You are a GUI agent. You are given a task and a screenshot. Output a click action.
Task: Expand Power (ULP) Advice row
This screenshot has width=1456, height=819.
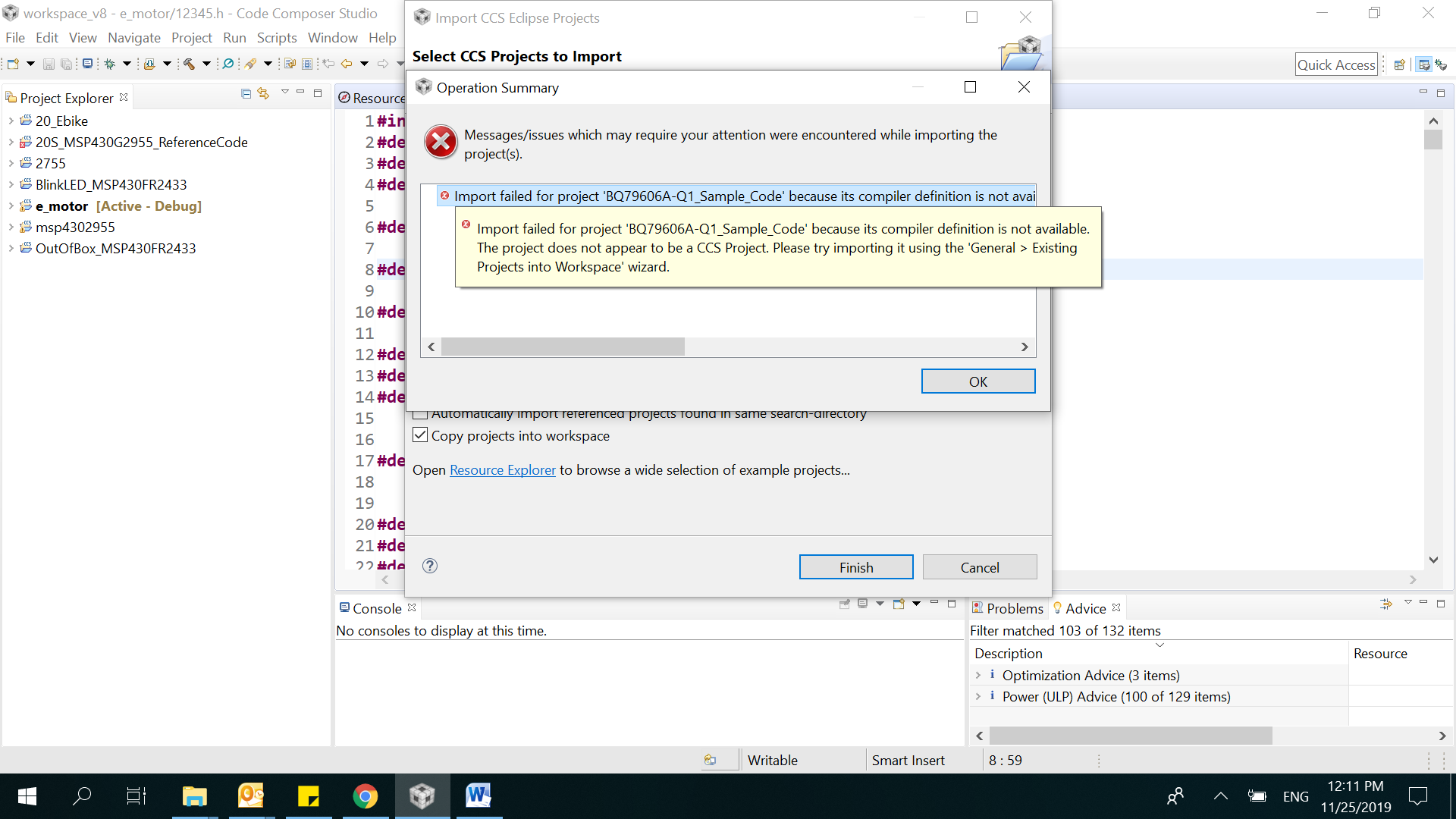tap(978, 696)
